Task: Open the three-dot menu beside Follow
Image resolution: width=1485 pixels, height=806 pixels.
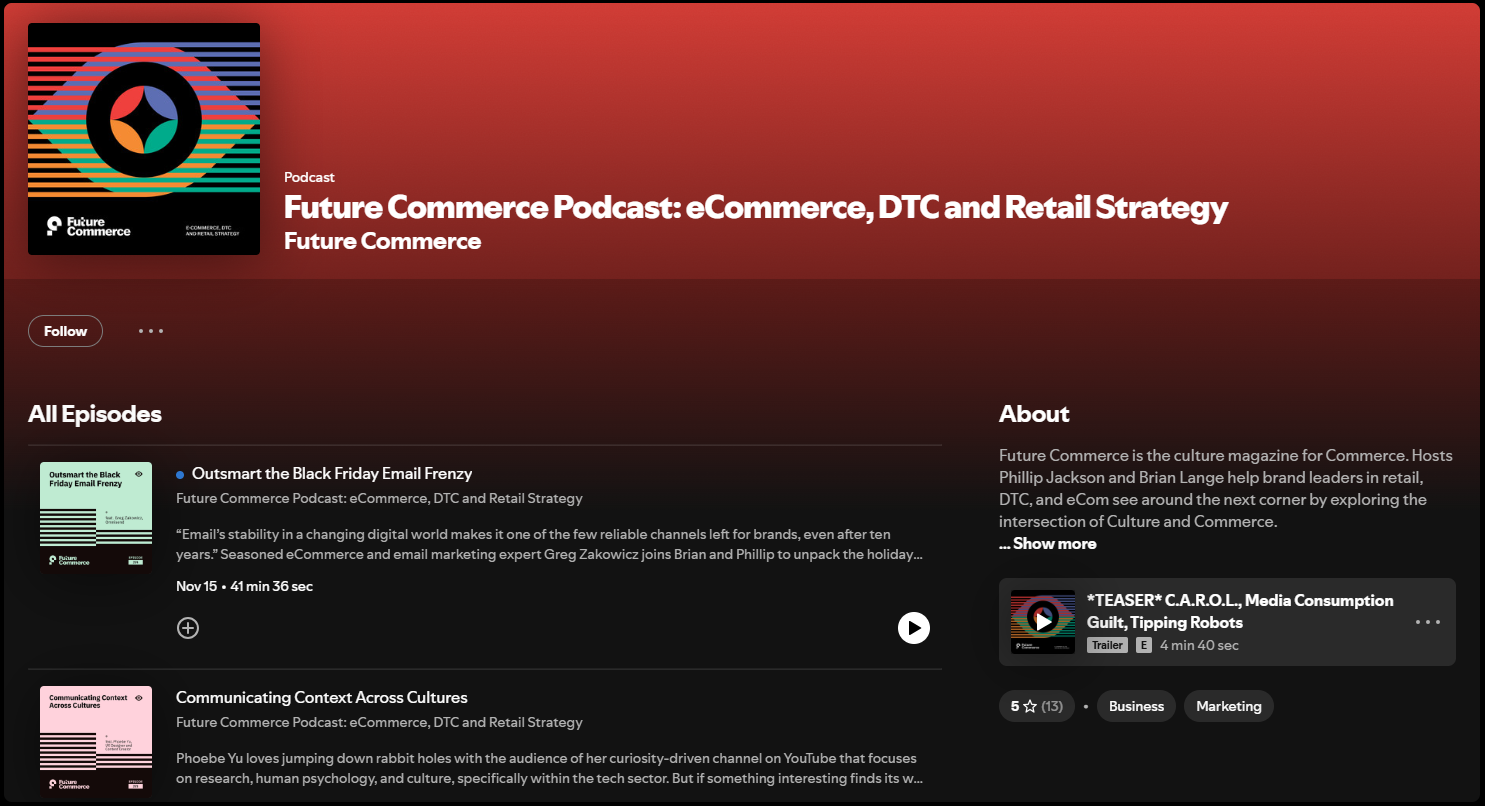Action: [151, 331]
